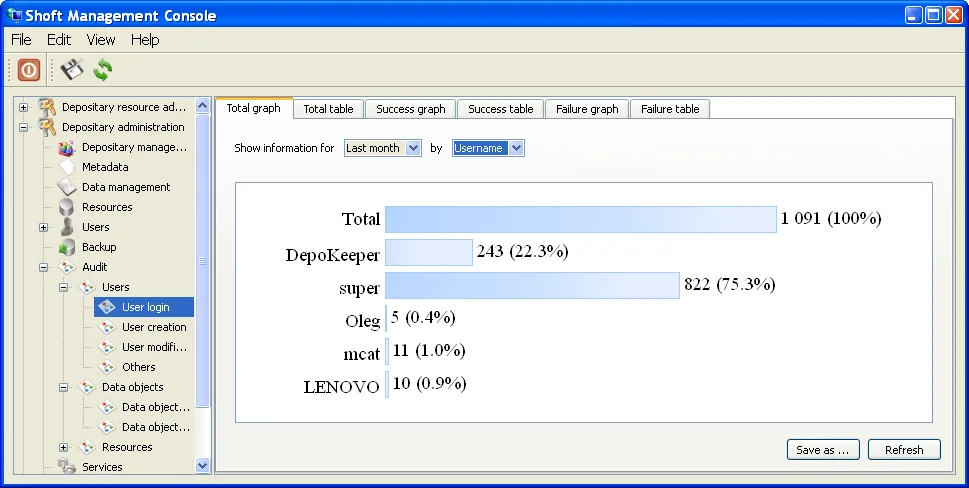Click the Metadata tree icon
969x488 pixels.
point(66,167)
